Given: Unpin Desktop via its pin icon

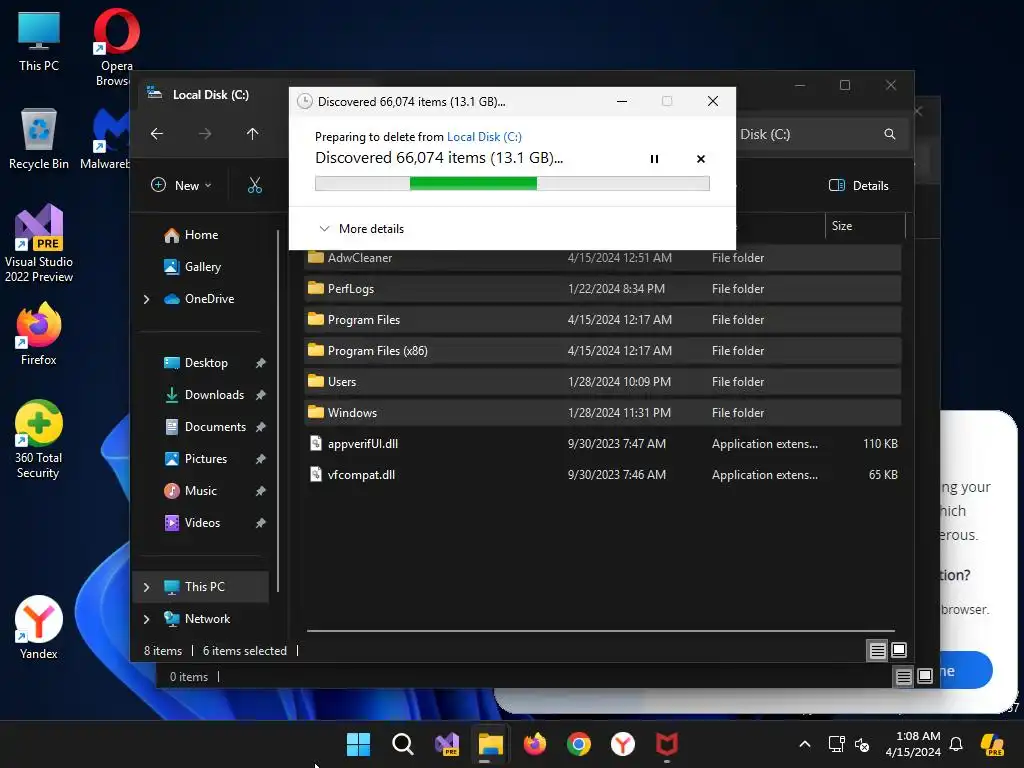Looking at the screenshot, I should (261, 363).
